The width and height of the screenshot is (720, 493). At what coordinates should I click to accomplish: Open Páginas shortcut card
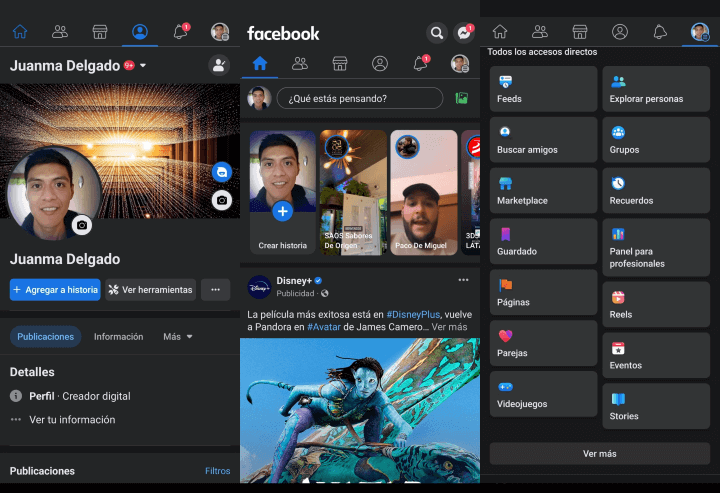[543, 292]
